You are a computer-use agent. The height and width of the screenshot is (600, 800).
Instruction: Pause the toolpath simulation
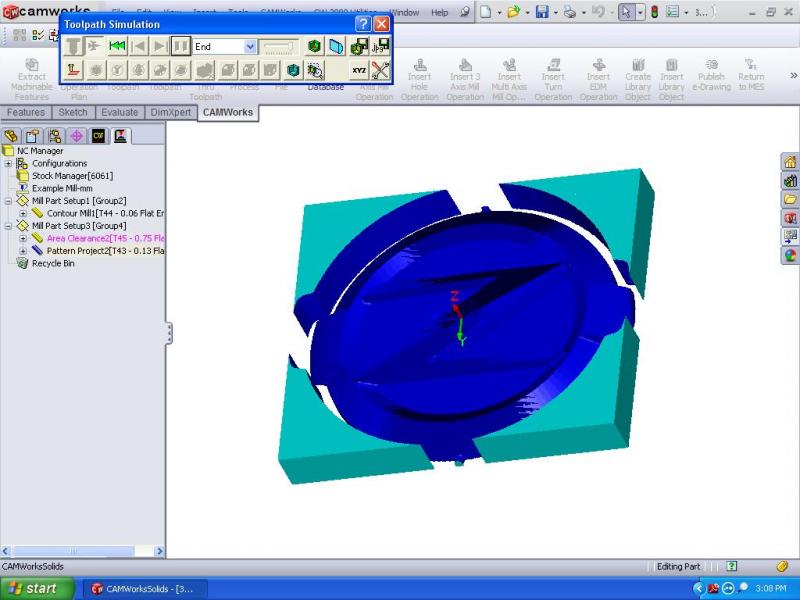181,46
